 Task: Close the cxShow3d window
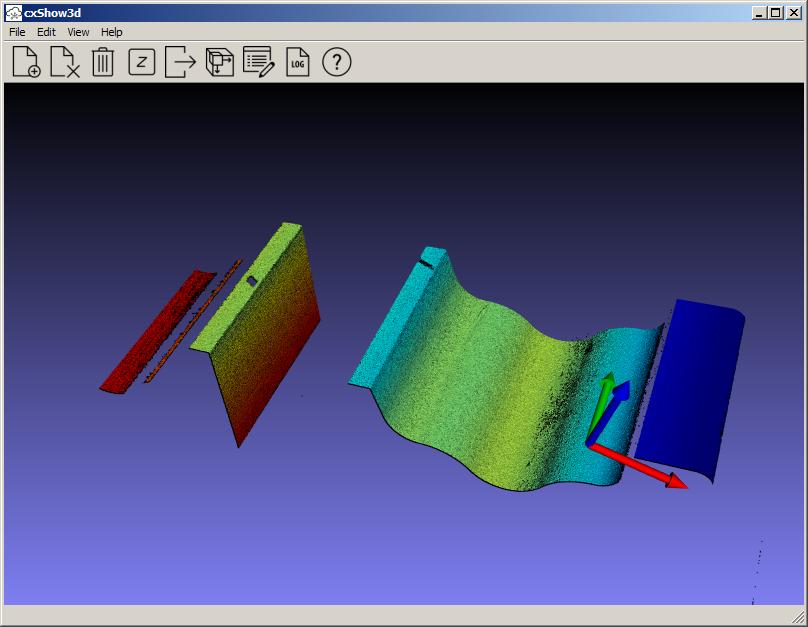click(x=794, y=13)
